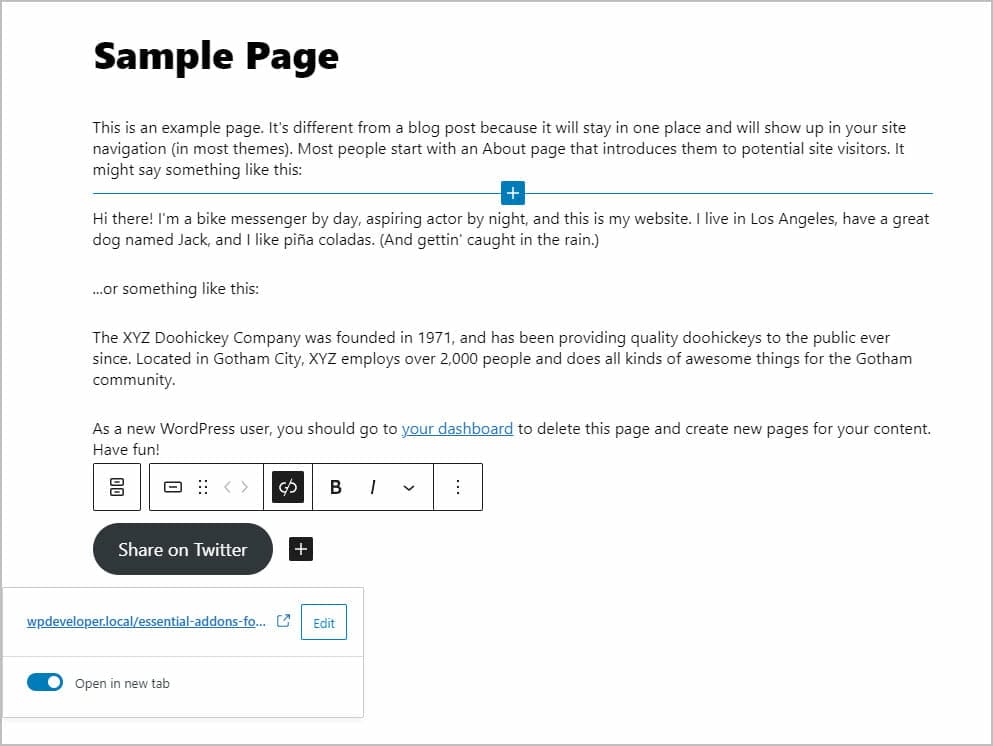
Task: Click the Sample Page title field
Action: click(x=216, y=56)
